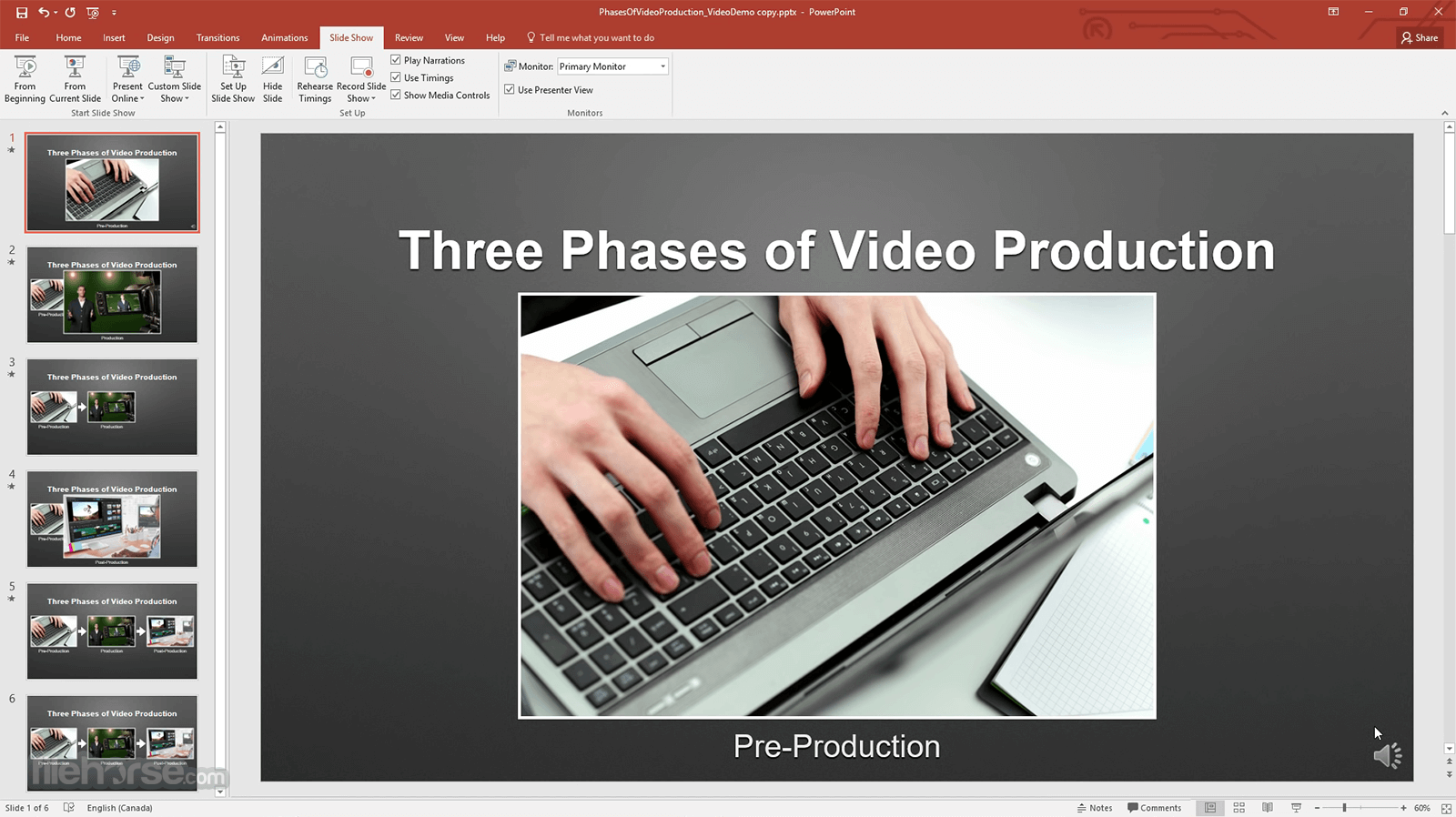Undo the last action

[43, 13]
